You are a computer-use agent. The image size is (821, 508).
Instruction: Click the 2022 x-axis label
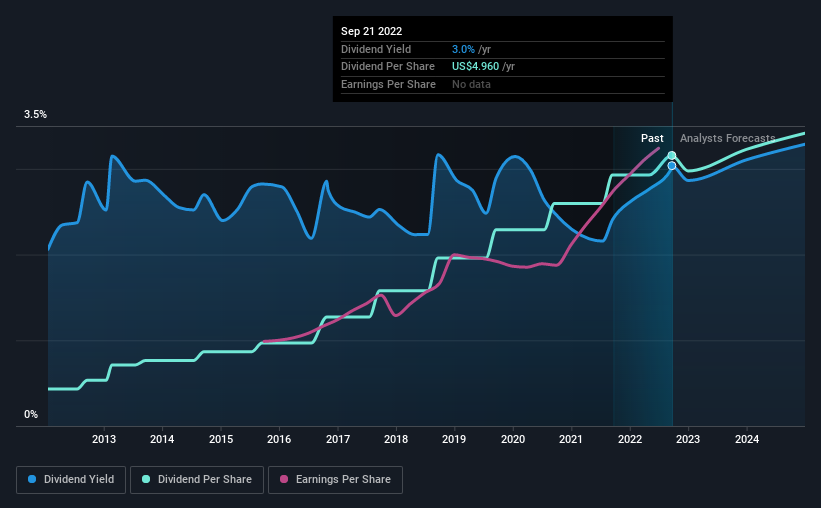[x=630, y=439]
